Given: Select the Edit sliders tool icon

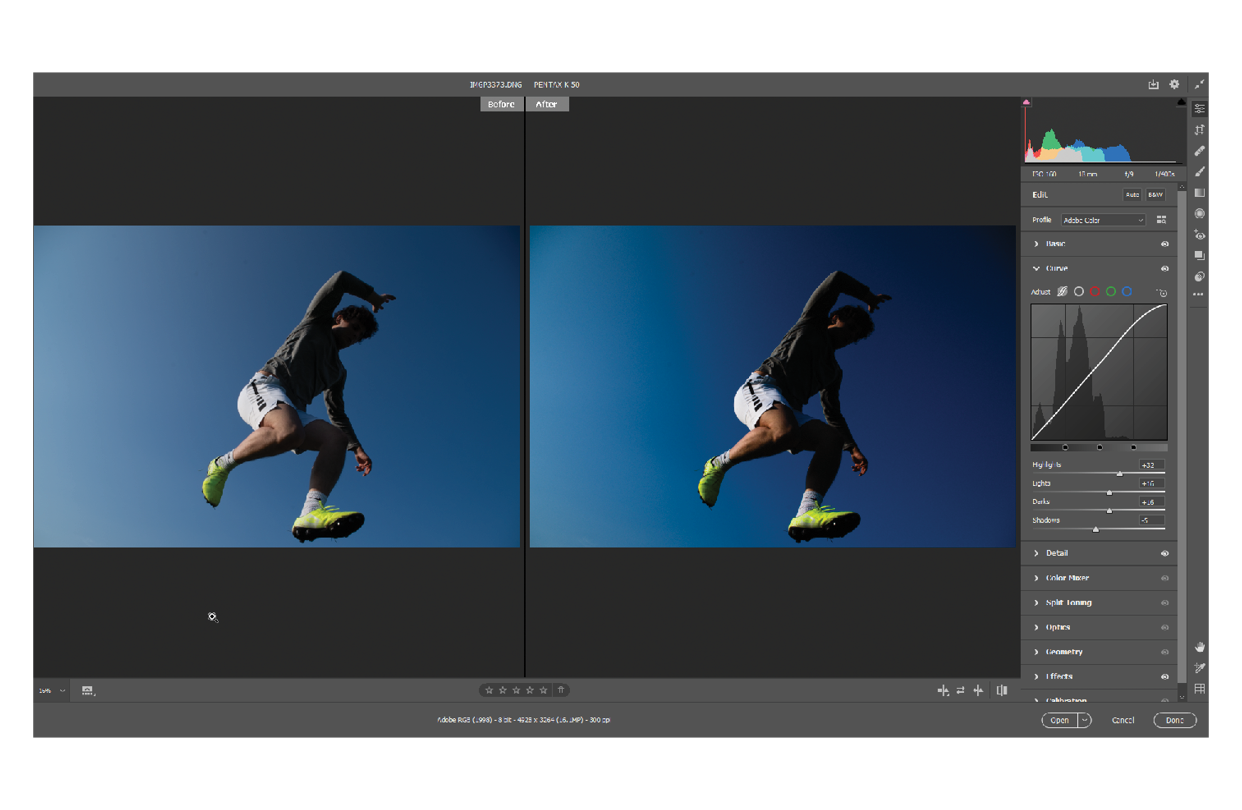Looking at the screenshot, I should click(1199, 109).
